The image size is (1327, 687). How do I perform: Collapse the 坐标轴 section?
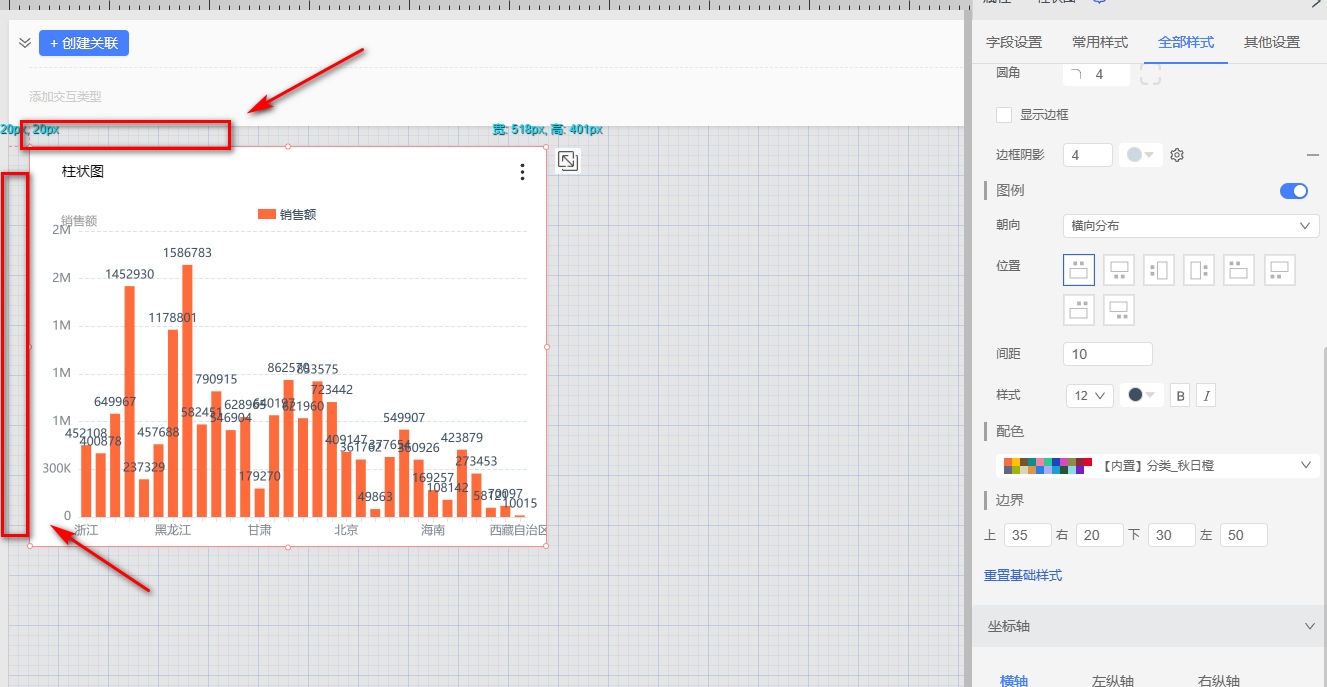pyautogui.click(x=1310, y=626)
